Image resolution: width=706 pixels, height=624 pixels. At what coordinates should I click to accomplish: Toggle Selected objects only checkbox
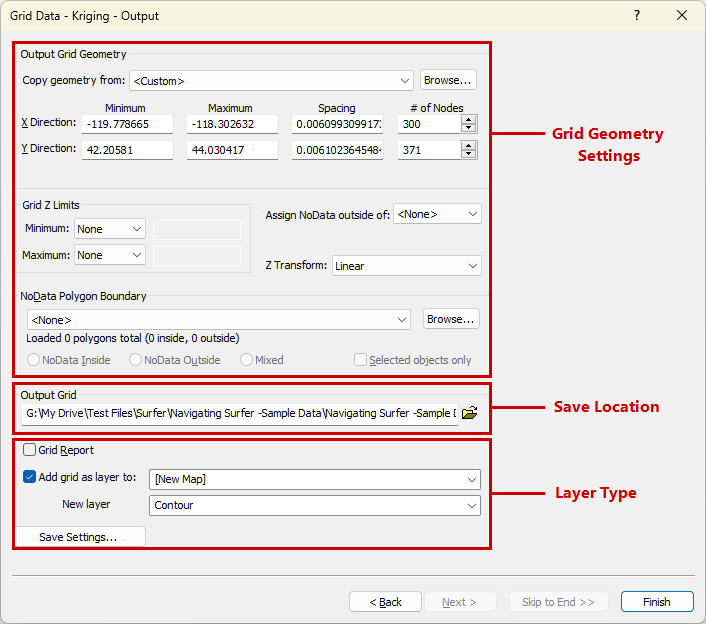click(x=360, y=360)
